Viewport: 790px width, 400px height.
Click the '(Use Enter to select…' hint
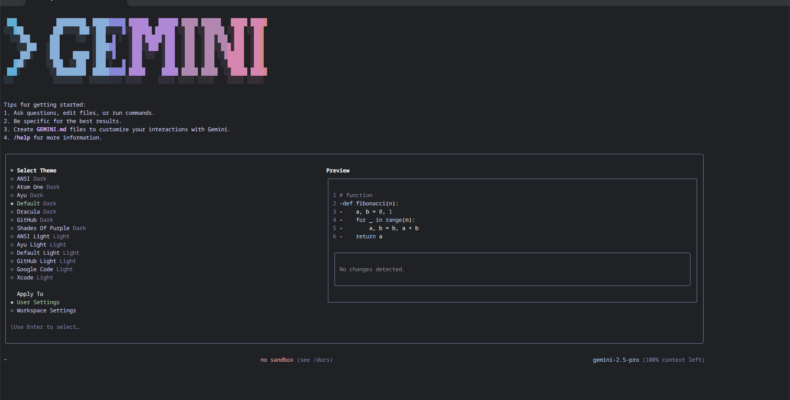point(45,327)
